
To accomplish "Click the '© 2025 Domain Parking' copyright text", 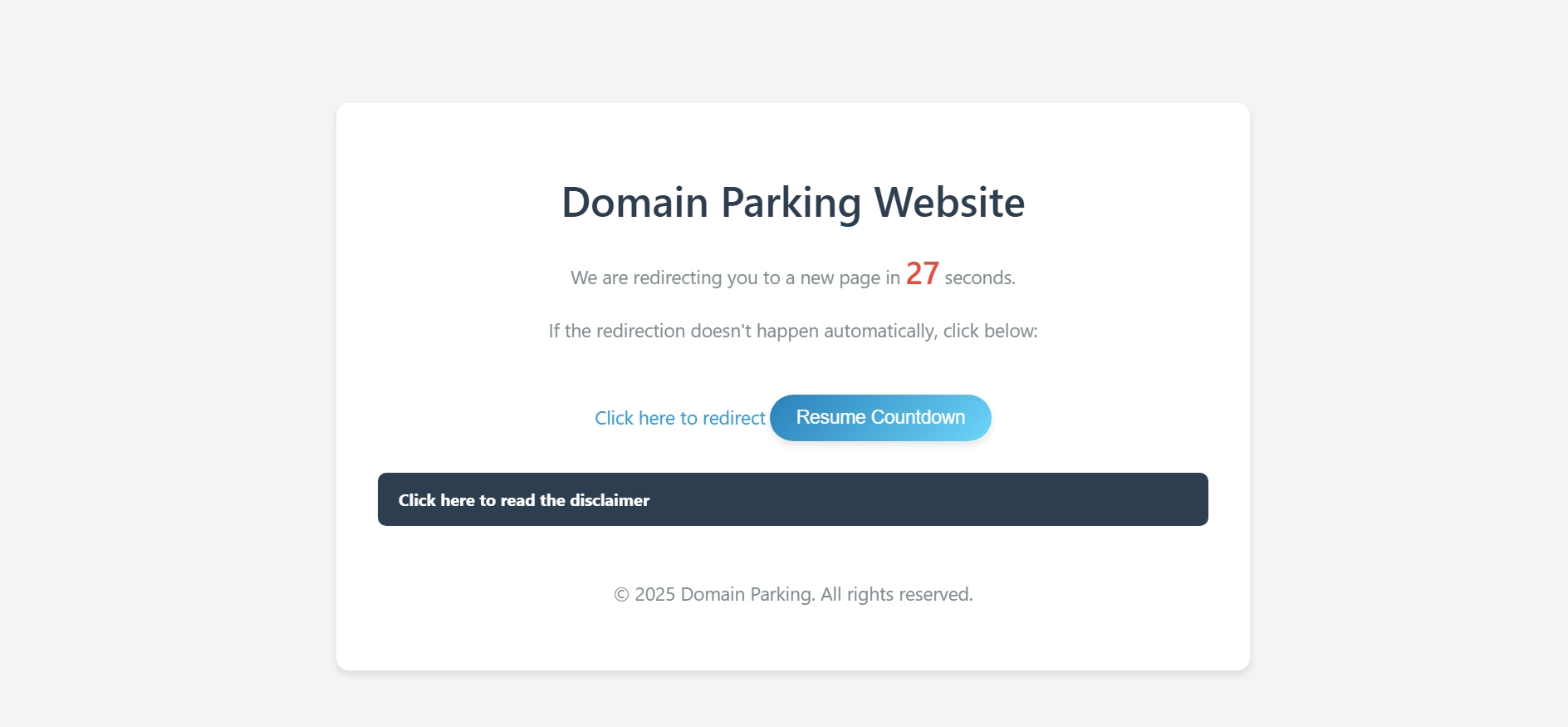I will click(793, 594).
